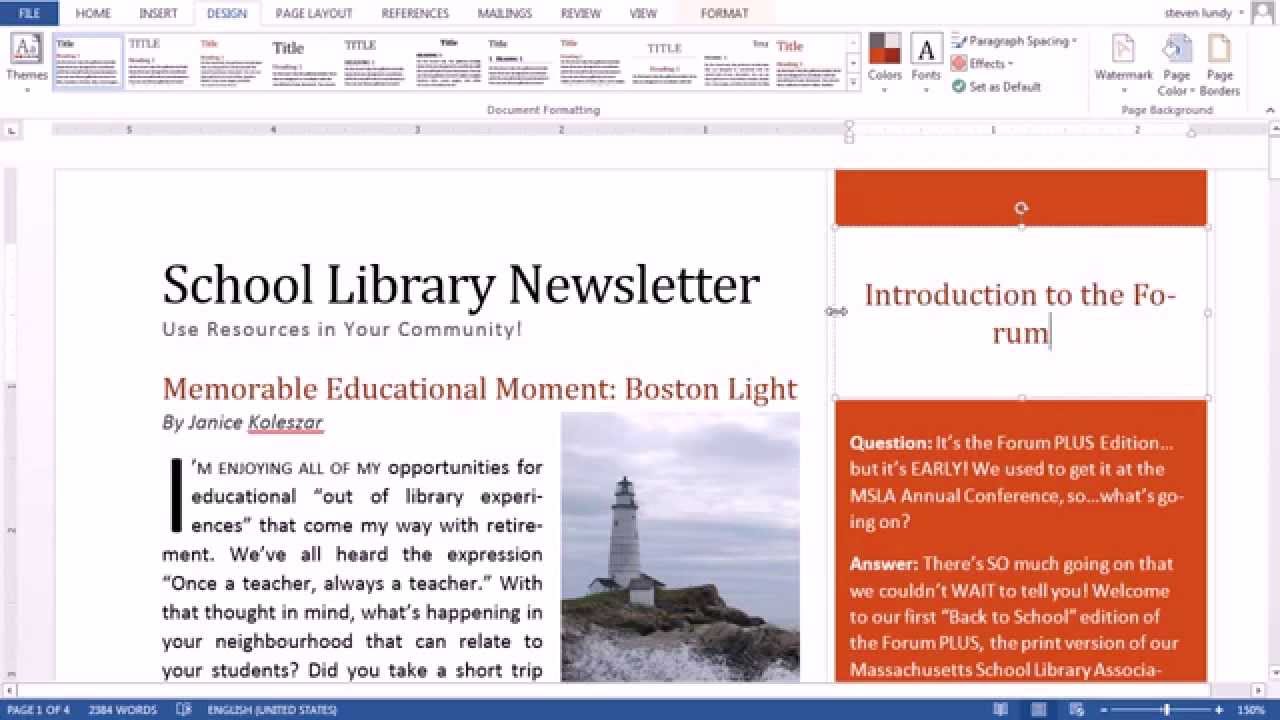Screen dimensions: 1280x720
Task: Select the first document formatting style thumbnail
Action: 88,63
